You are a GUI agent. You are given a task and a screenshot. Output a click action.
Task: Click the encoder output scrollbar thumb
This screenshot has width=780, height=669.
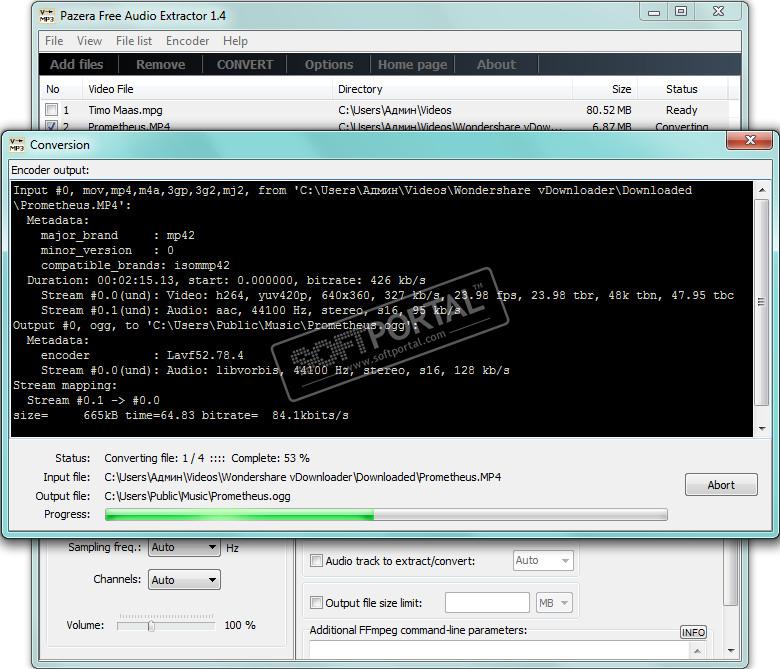tap(762, 302)
